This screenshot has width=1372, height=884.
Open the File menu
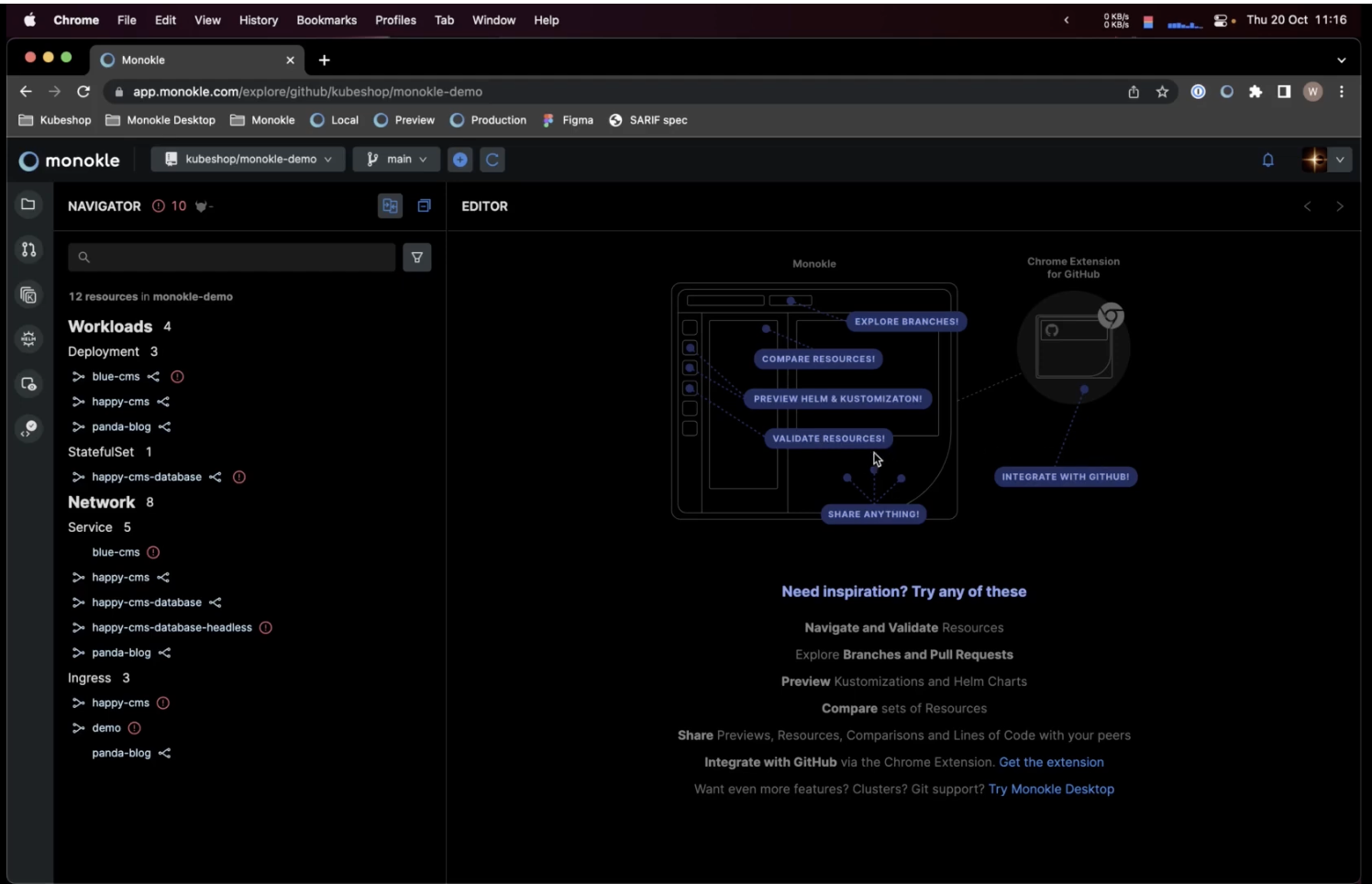127,20
